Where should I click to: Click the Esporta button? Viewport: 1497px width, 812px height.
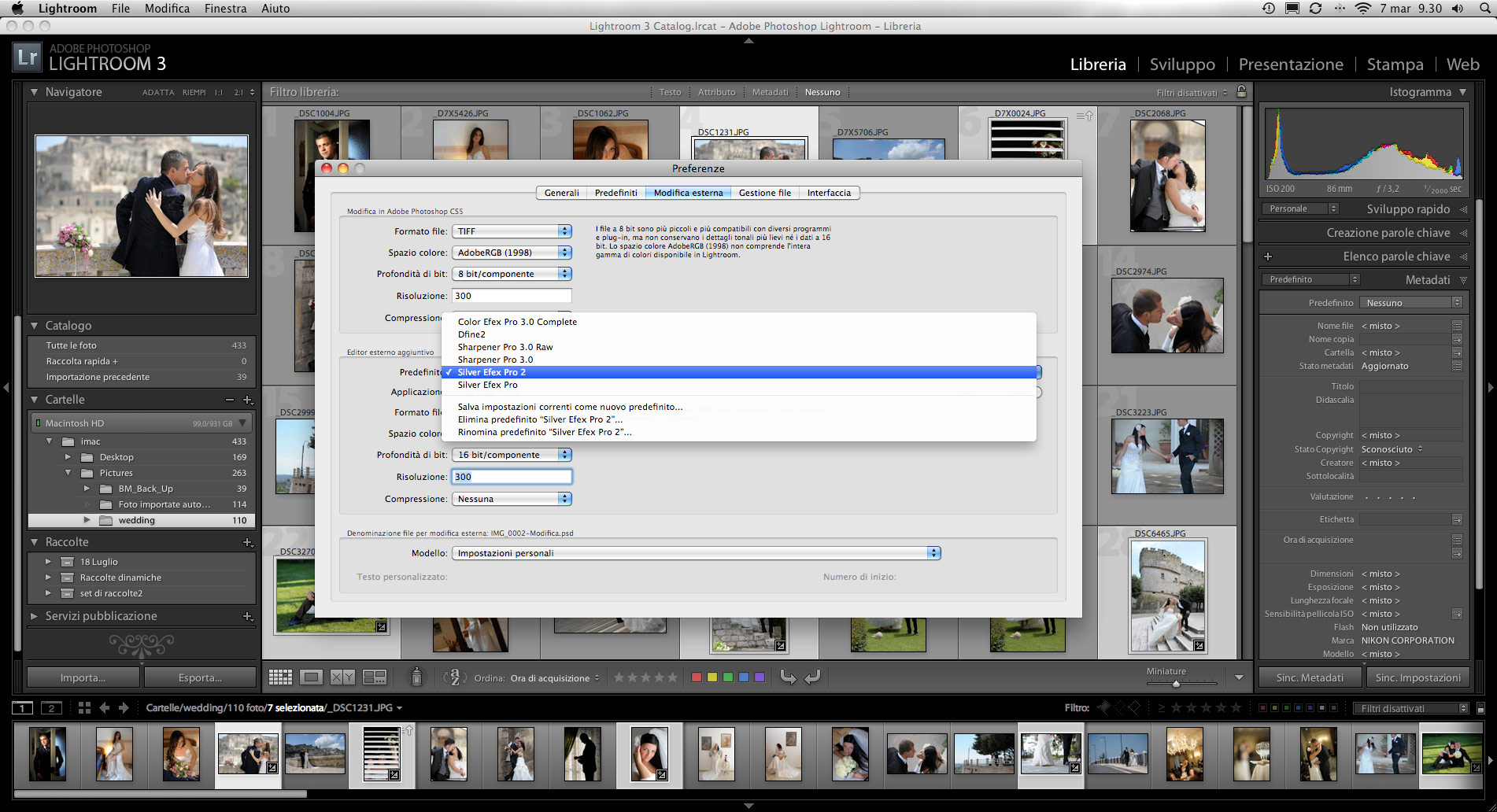(201, 677)
